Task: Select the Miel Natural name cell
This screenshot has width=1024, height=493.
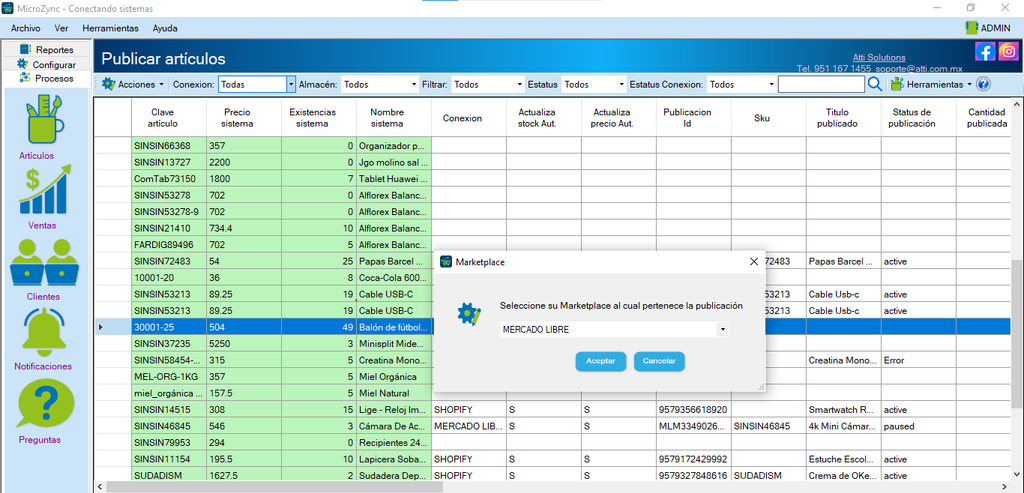Action: [394, 393]
